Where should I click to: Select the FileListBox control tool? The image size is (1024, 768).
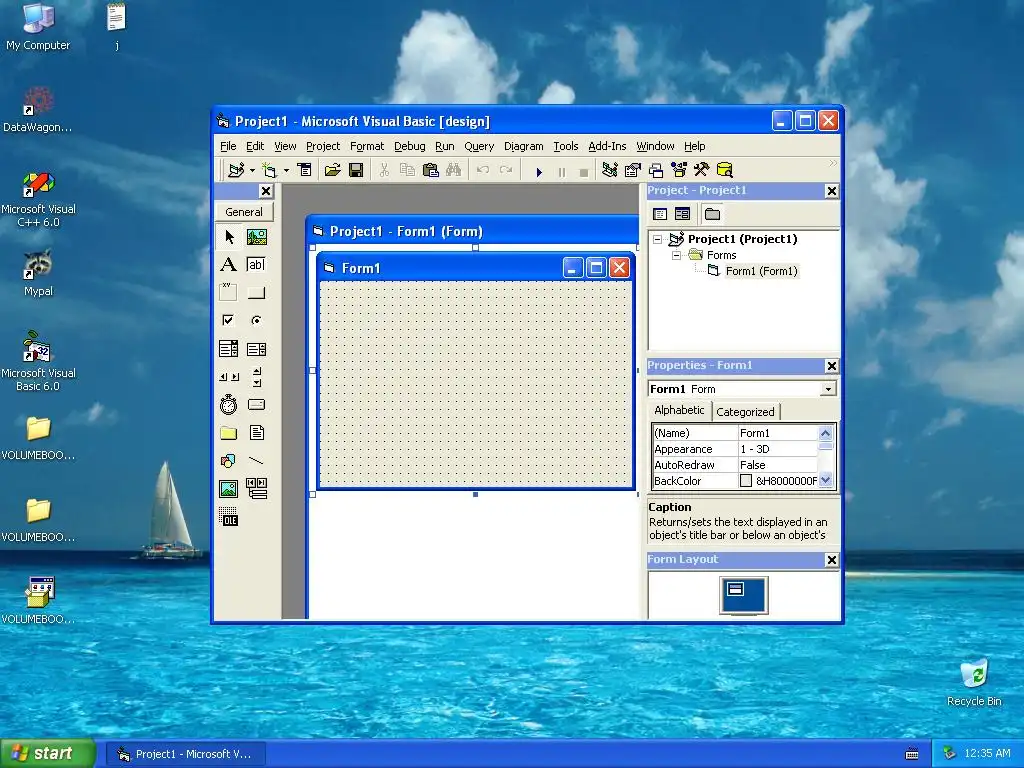tap(257, 432)
